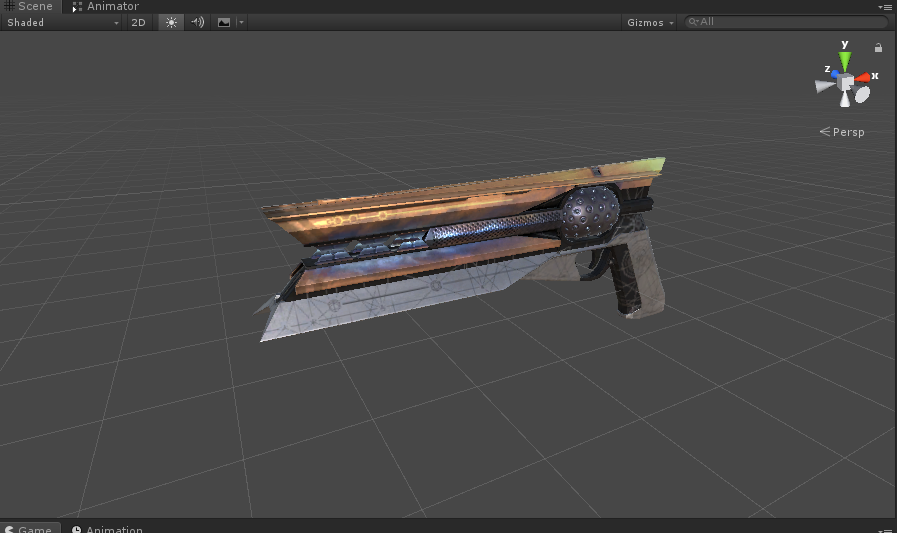
Task: Toggle scene audio with the speaker icon
Action: tap(198, 22)
